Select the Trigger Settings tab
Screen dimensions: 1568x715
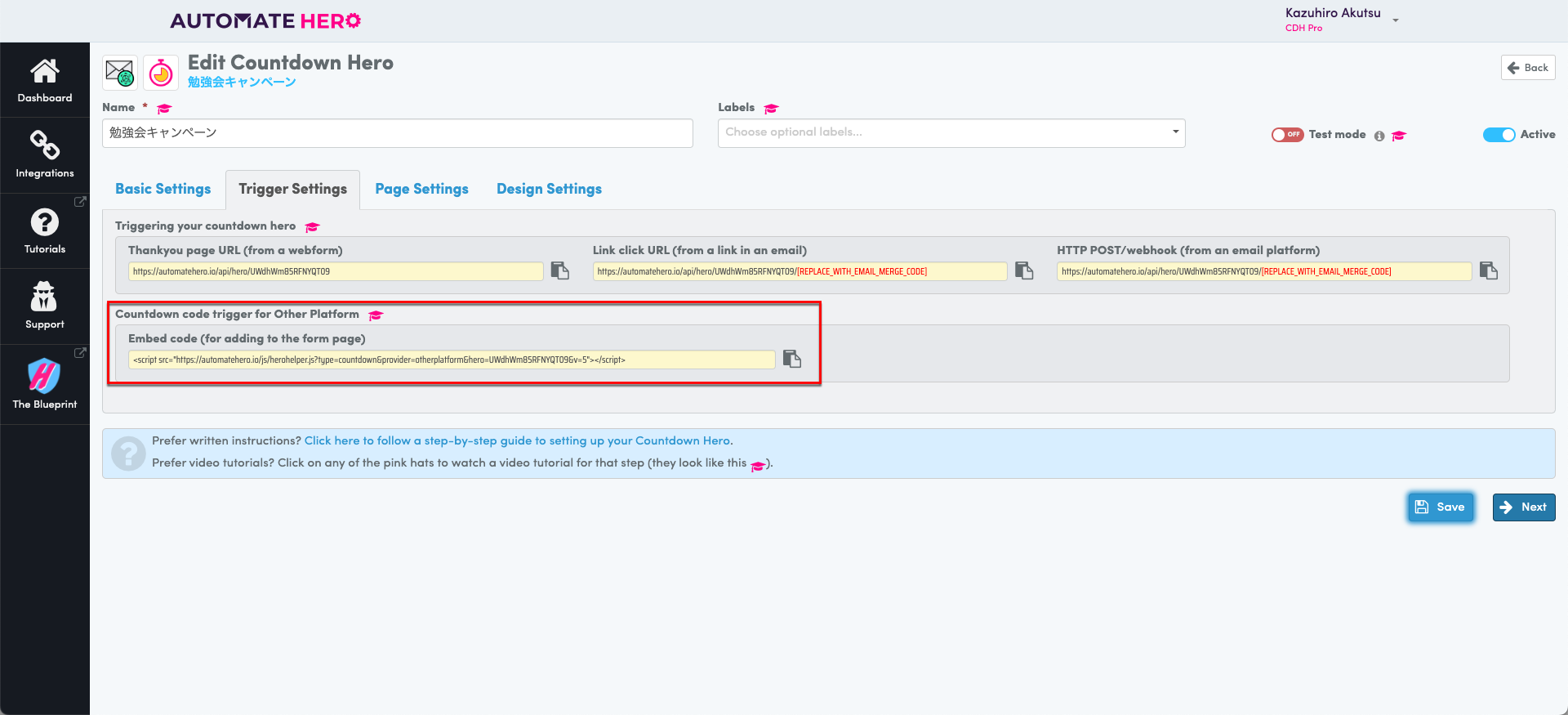pos(292,190)
